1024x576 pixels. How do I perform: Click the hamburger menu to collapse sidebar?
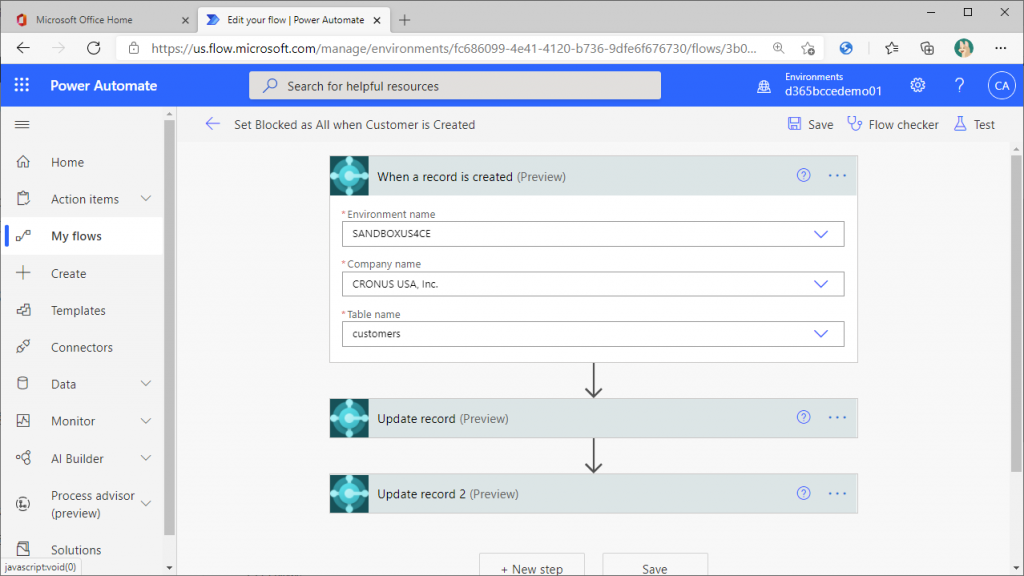(22, 124)
